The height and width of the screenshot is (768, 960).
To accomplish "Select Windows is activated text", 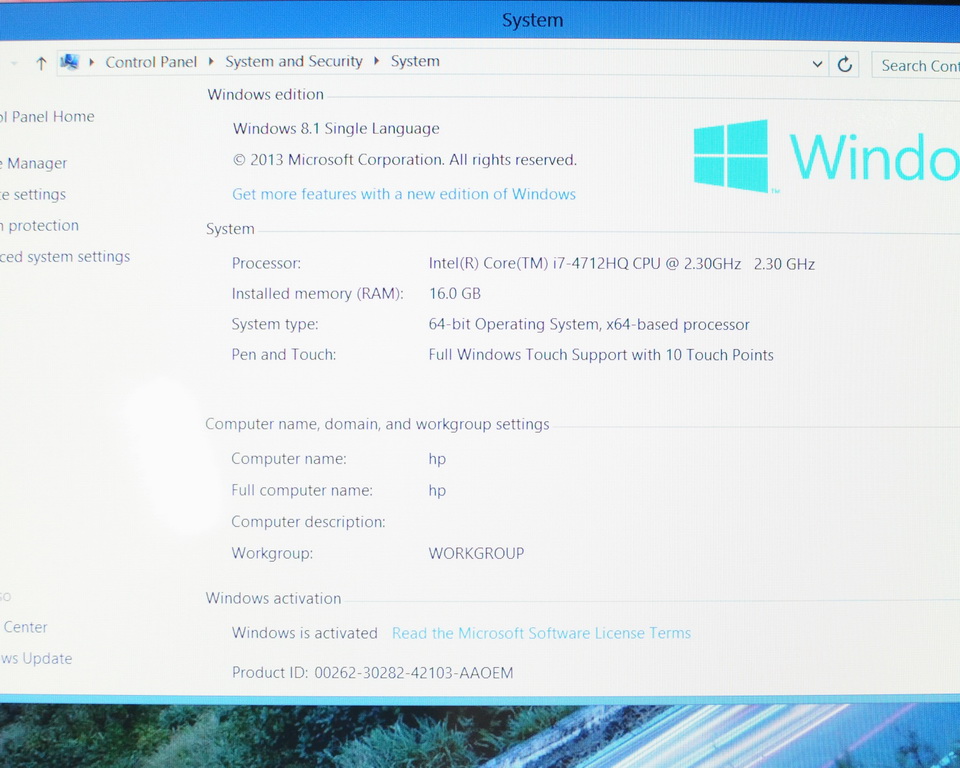I will pos(305,633).
